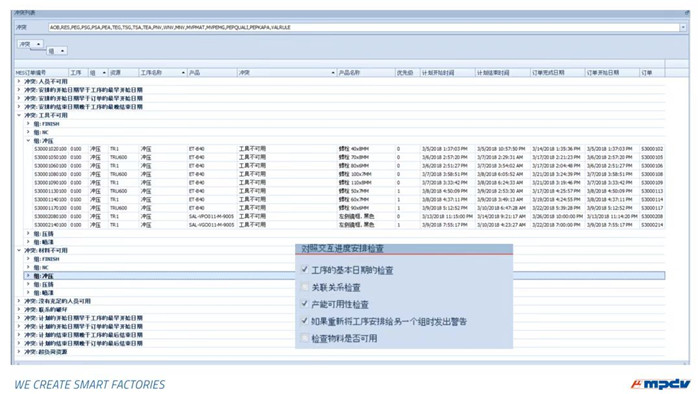Screen dimensions: 700x394
Task: Click the 对照交互进度安排检查 panel title
Action: pos(342,249)
